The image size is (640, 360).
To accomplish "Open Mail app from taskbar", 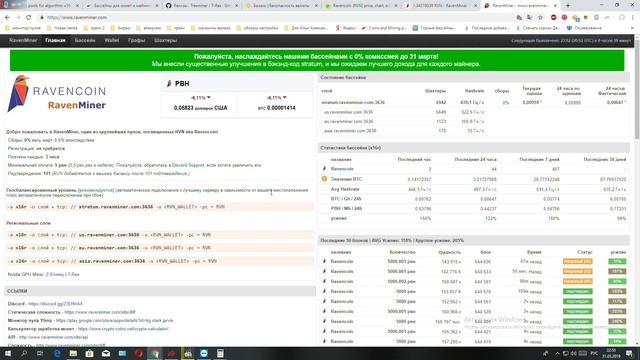I will point(106,353).
